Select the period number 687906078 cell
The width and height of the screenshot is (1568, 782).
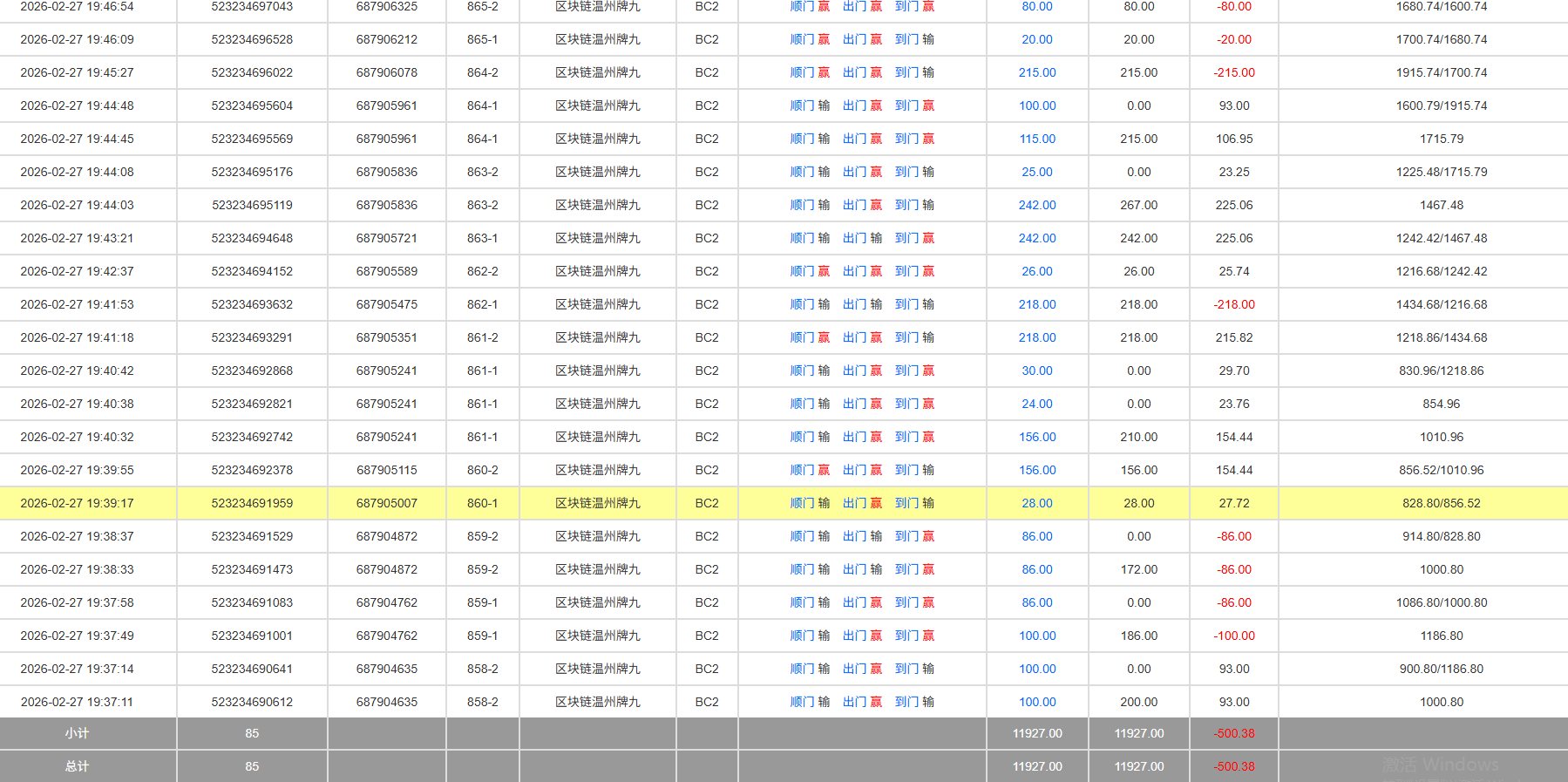click(x=386, y=72)
